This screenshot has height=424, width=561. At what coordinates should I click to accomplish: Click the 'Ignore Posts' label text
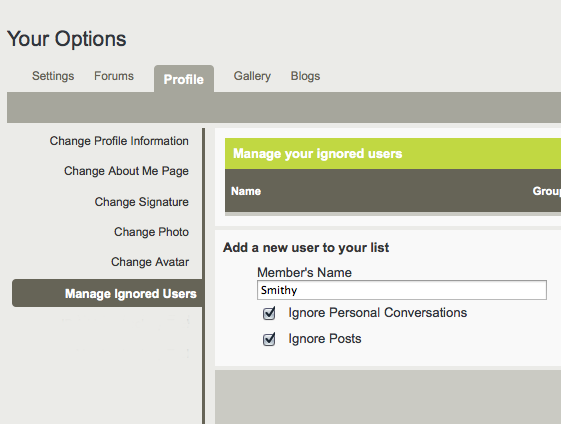[325, 339]
